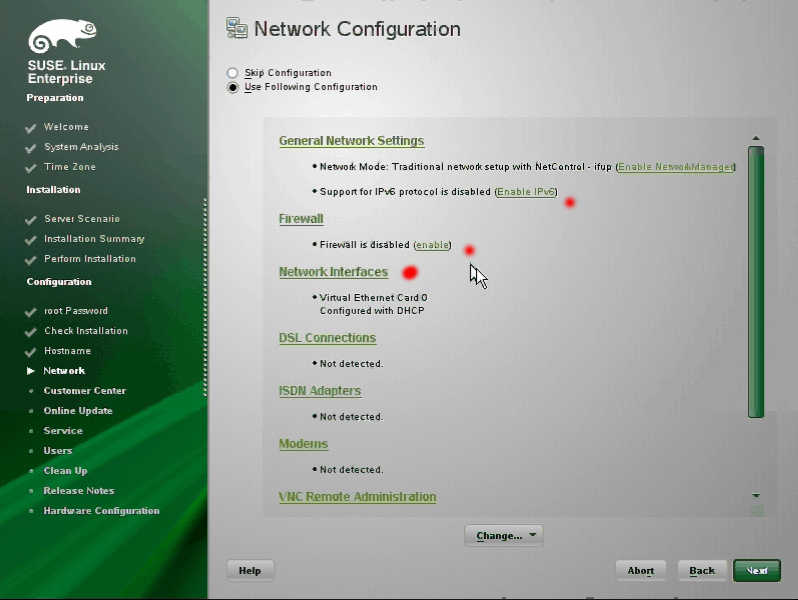
Task: Click the Network step label
Action: point(64,371)
